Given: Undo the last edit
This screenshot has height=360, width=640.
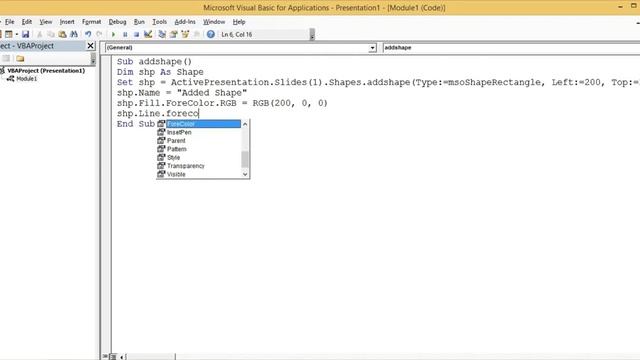Looking at the screenshot, I should [88, 34].
